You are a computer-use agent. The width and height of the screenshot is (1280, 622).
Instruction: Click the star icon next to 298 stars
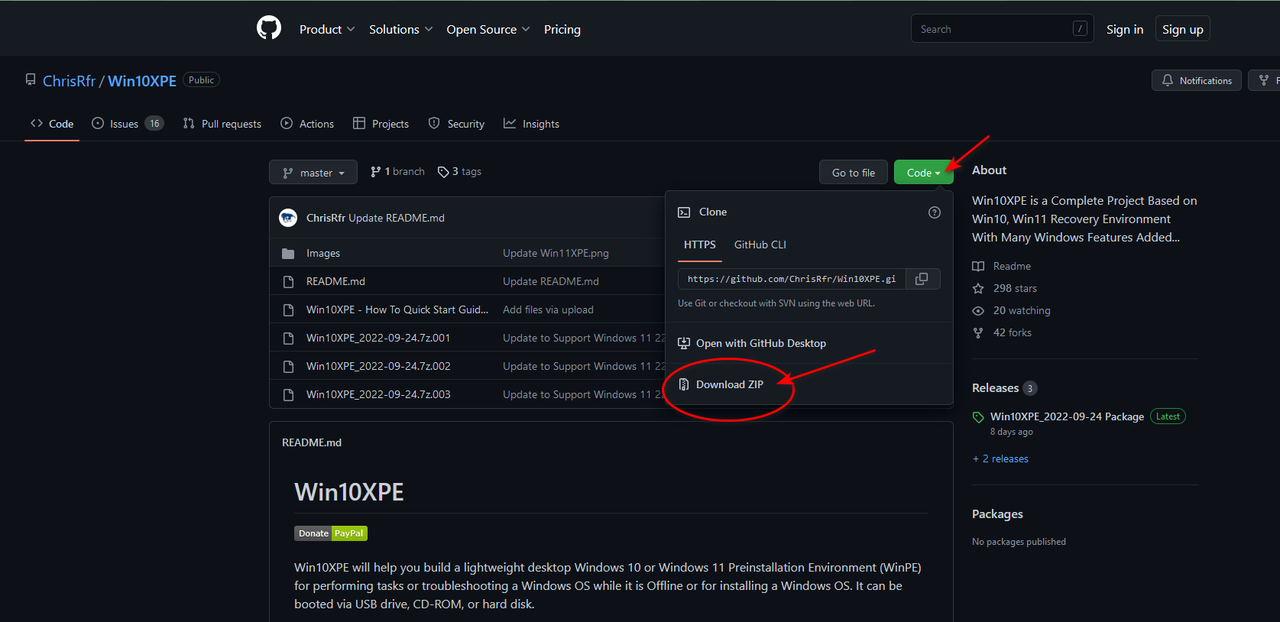(x=978, y=288)
